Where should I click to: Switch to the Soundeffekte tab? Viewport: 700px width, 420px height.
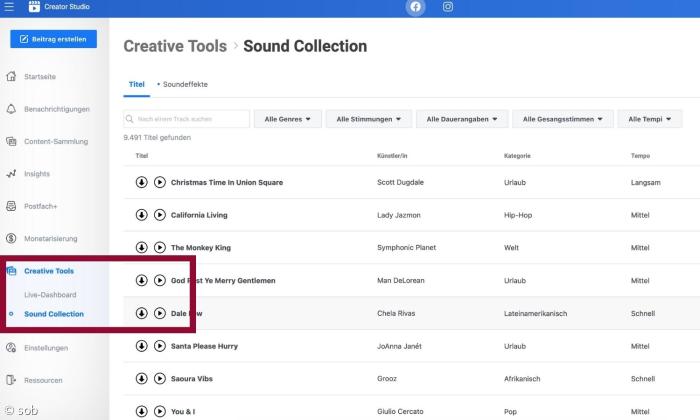(185, 84)
